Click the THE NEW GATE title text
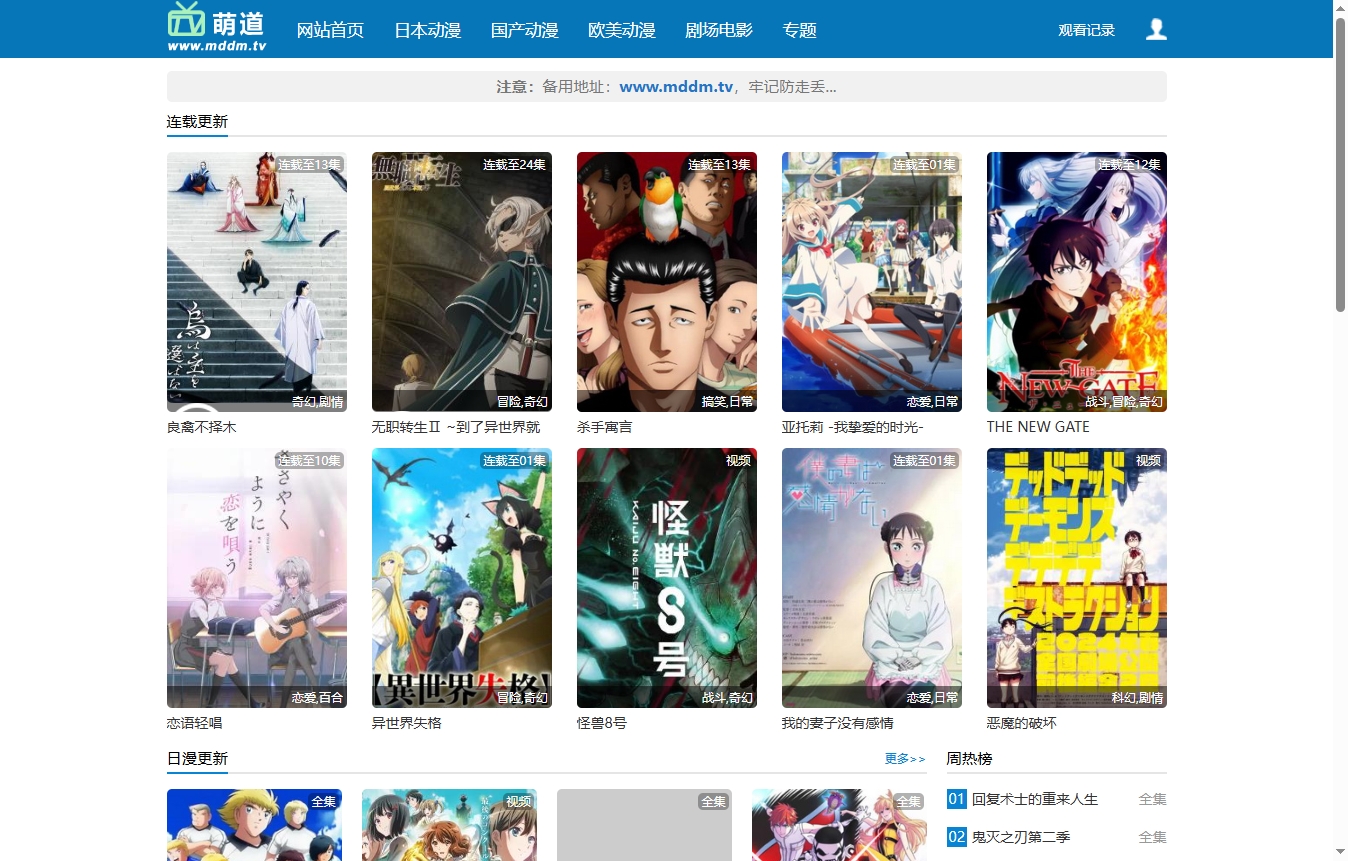Image resolution: width=1348 pixels, height=861 pixels. tap(1038, 427)
